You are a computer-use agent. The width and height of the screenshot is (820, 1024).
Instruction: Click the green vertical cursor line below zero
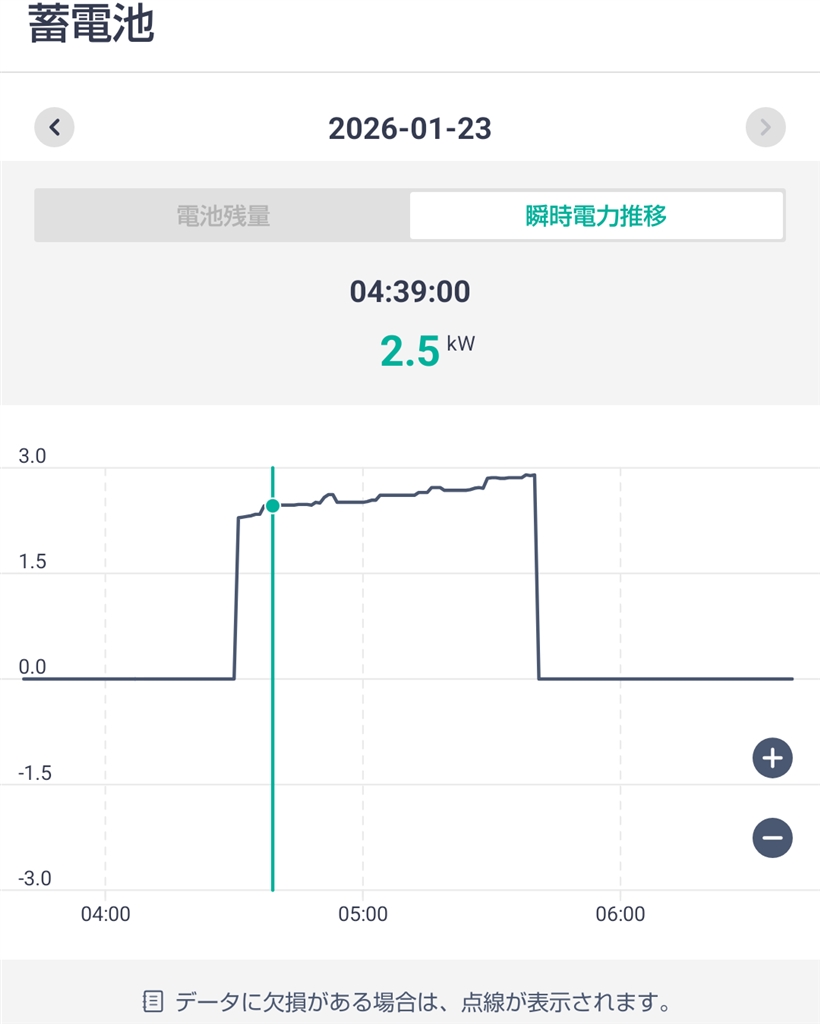pos(272,800)
